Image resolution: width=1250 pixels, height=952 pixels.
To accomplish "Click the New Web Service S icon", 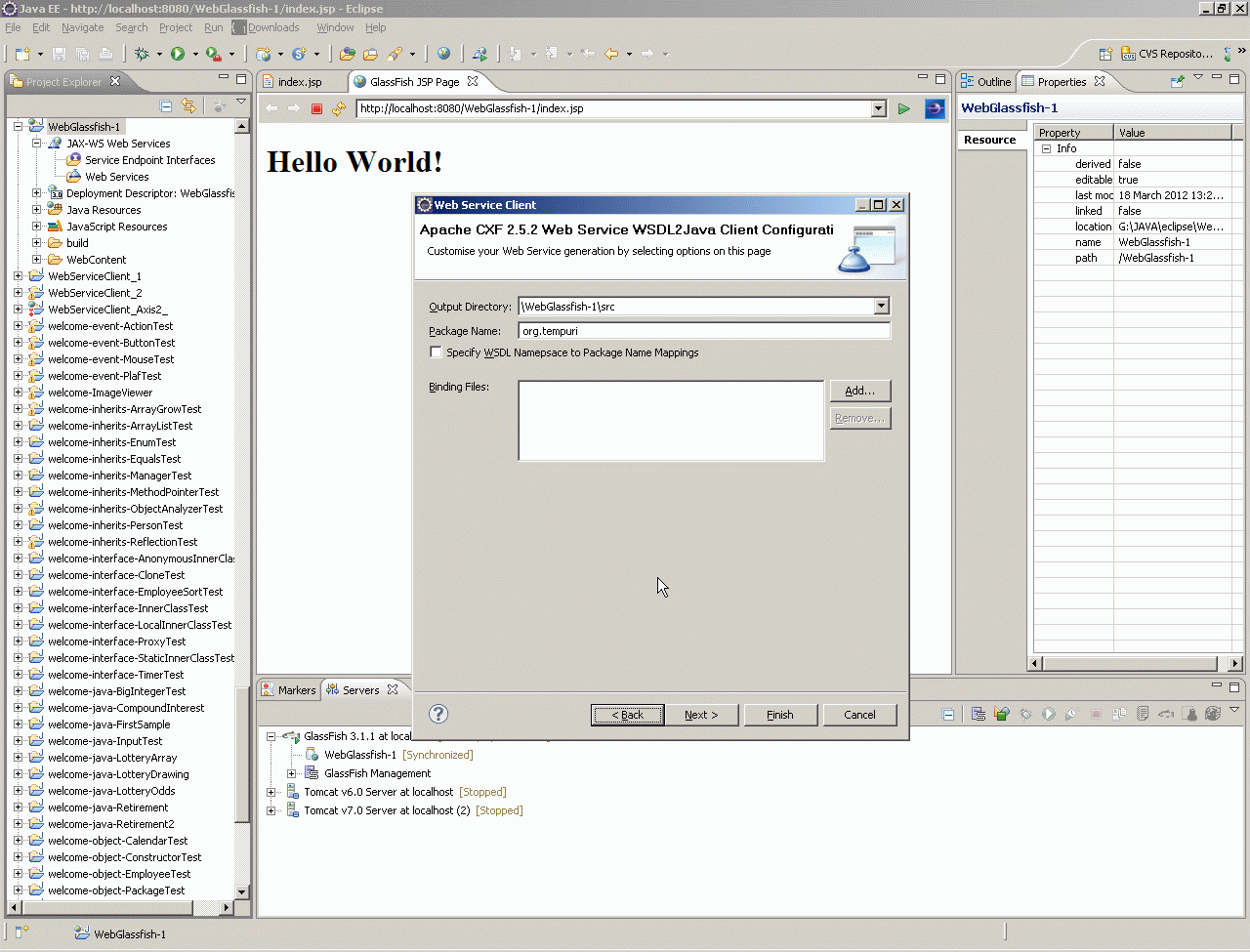I will (299, 54).
